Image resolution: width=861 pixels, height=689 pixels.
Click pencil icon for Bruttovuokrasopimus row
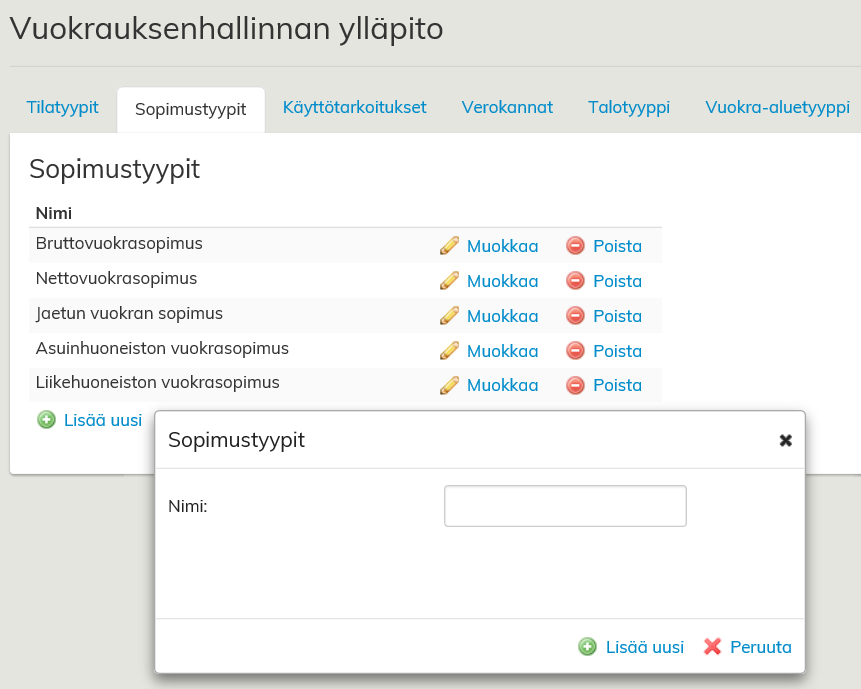(x=450, y=246)
